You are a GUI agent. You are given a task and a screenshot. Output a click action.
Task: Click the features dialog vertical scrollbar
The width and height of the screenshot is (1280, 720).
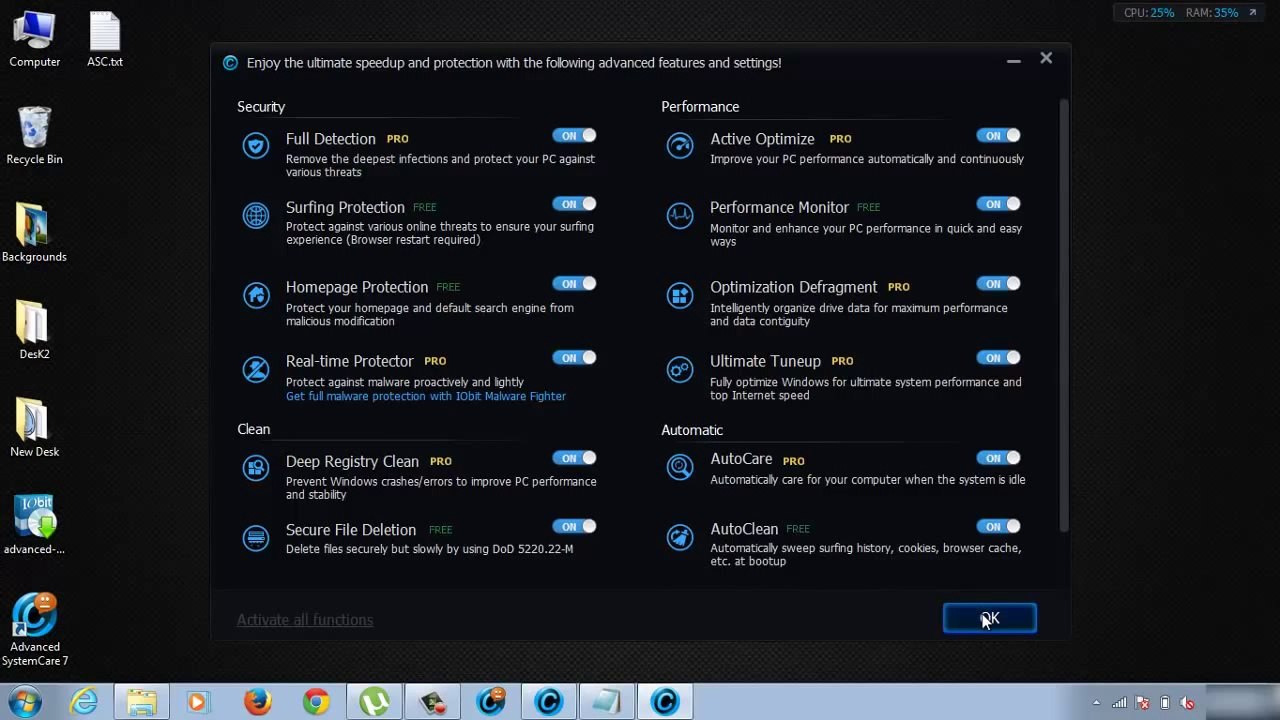point(1066,315)
